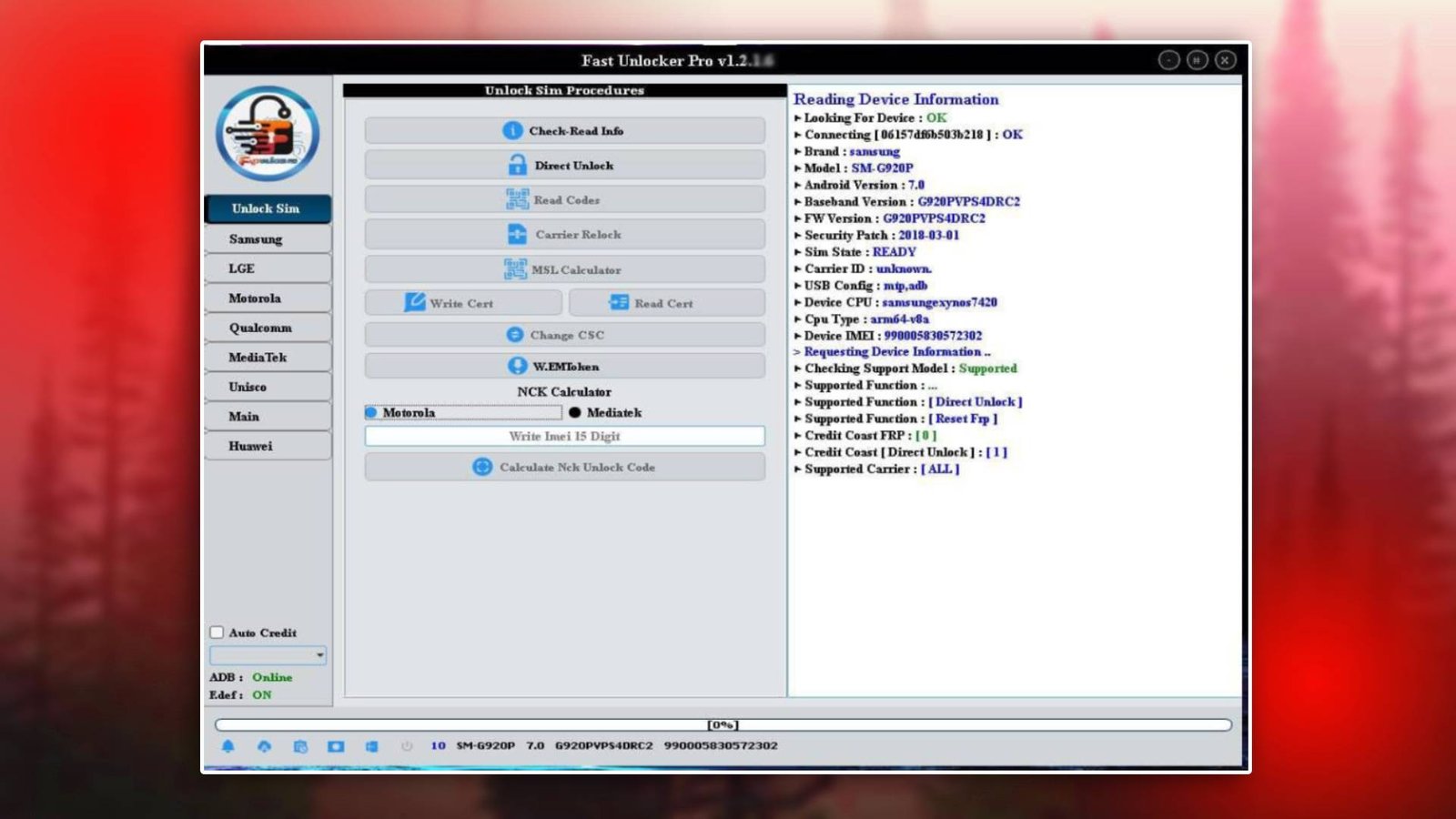
Task: Click the Check-Read Info button
Action: pyautogui.click(x=564, y=129)
